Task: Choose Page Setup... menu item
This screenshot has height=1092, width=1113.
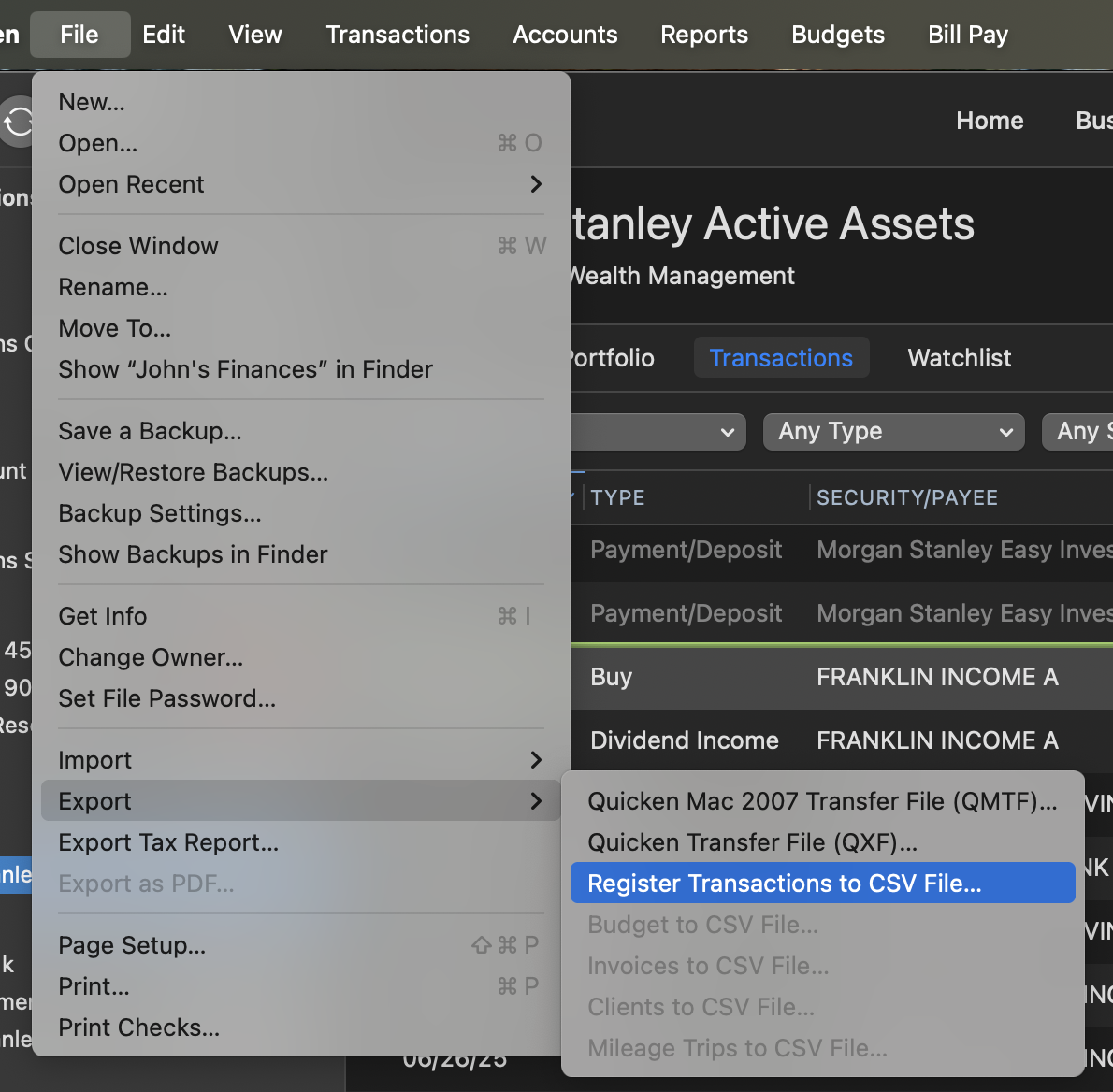Action: (x=301, y=946)
